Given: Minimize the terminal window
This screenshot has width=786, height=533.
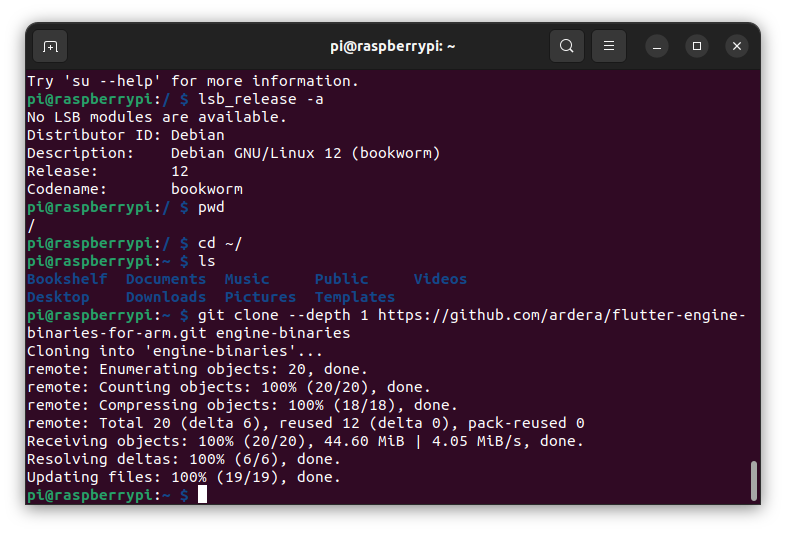Looking at the screenshot, I should coord(657,47).
